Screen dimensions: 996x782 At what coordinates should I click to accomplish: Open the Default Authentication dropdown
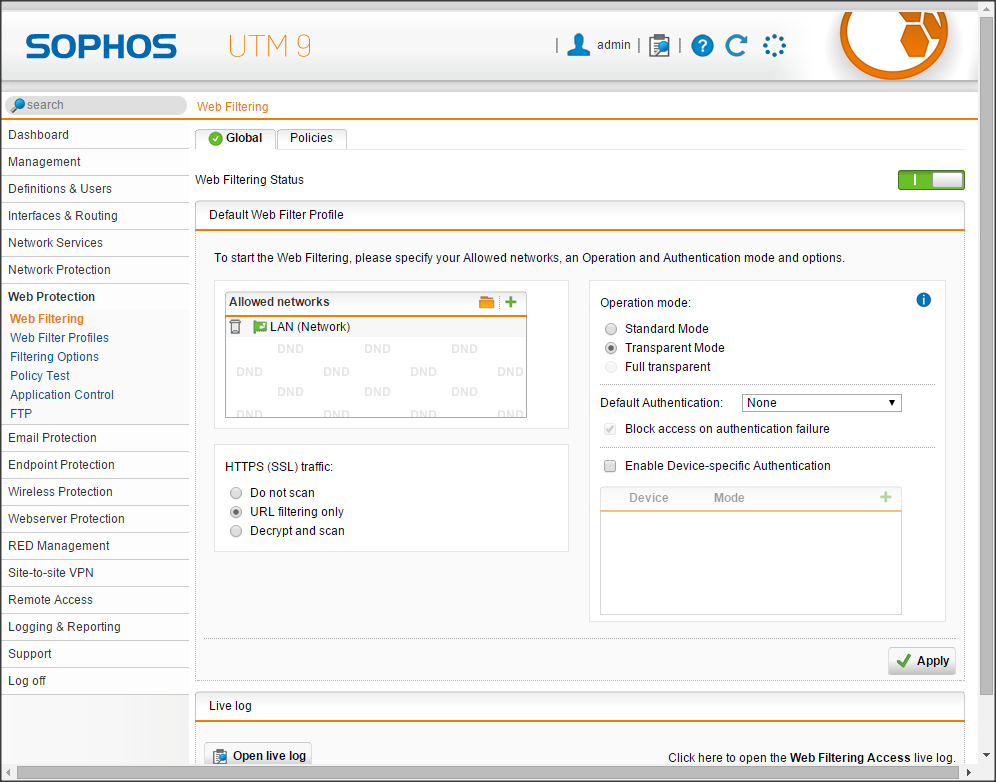pyautogui.click(x=821, y=403)
